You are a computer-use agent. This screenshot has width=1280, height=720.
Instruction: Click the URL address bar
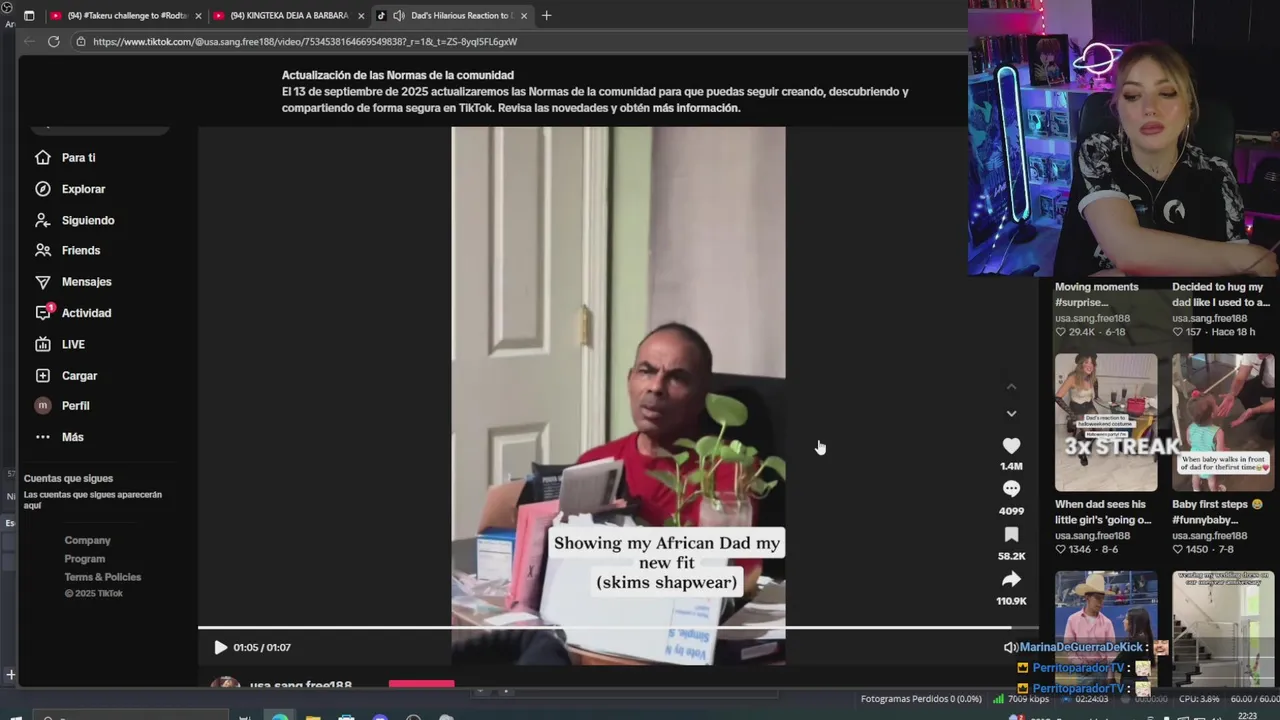[x=520, y=42]
